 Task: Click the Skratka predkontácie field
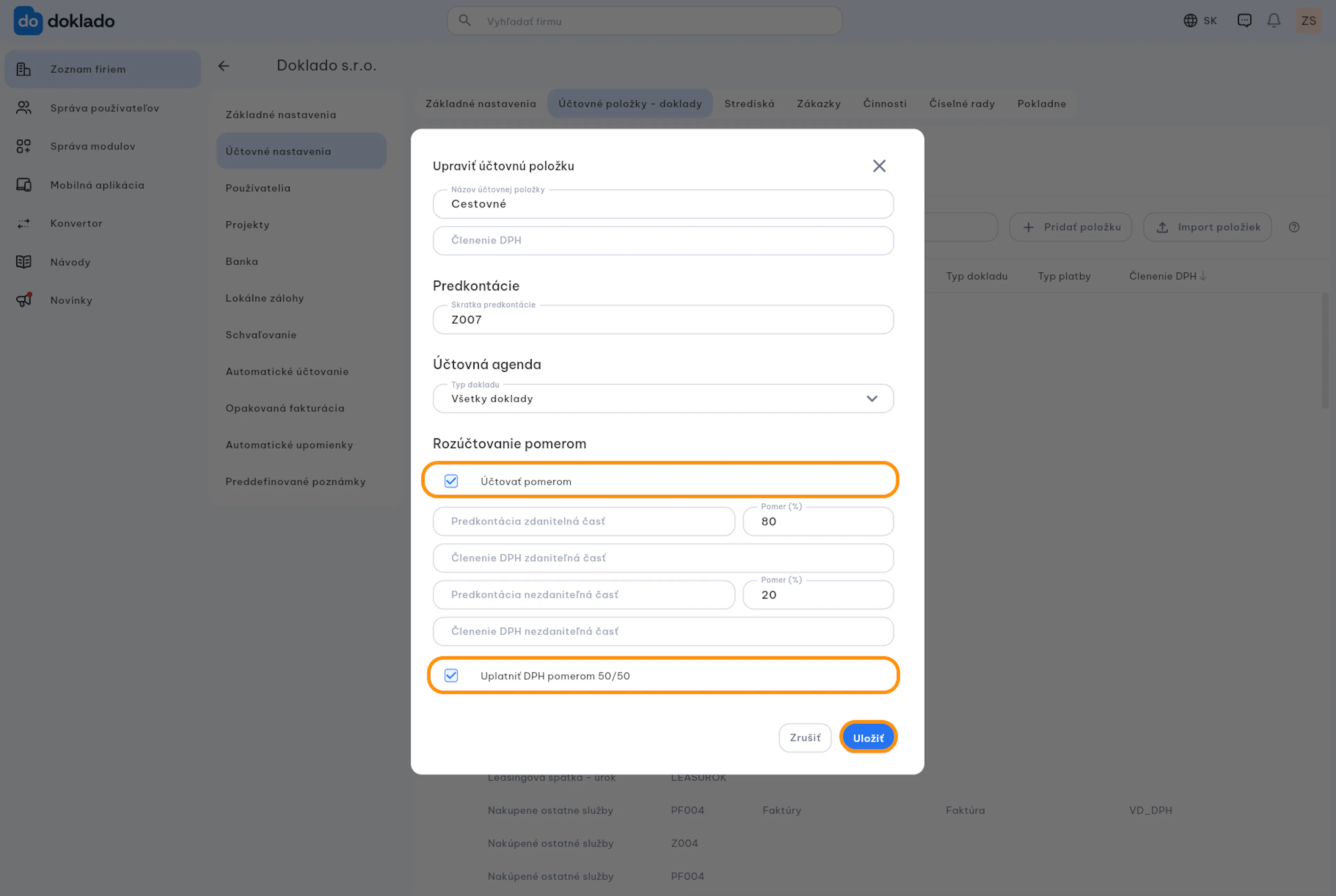tap(663, 319)
